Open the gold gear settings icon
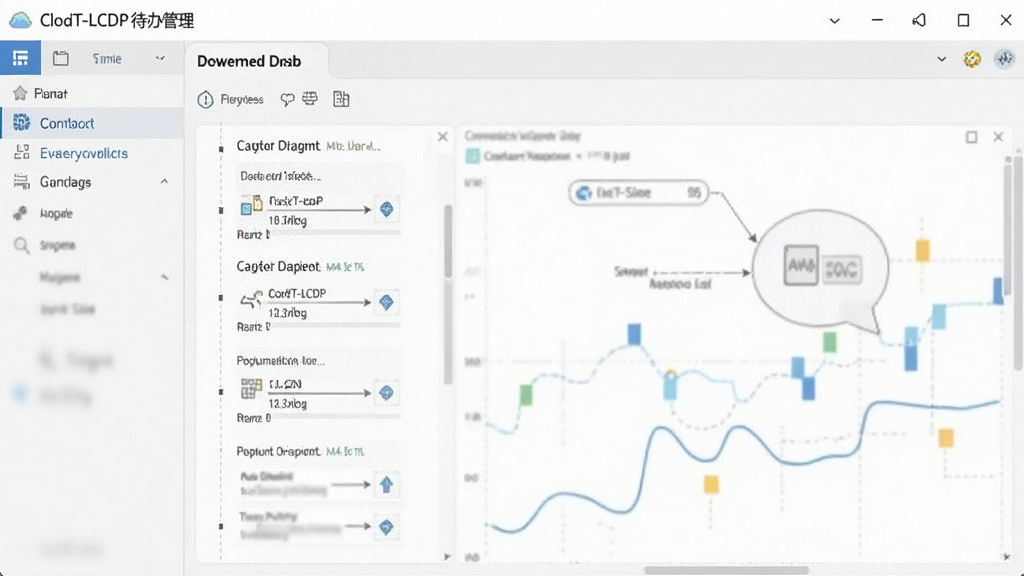Viewport: 1024px width, 576px height. coord(972,59)
